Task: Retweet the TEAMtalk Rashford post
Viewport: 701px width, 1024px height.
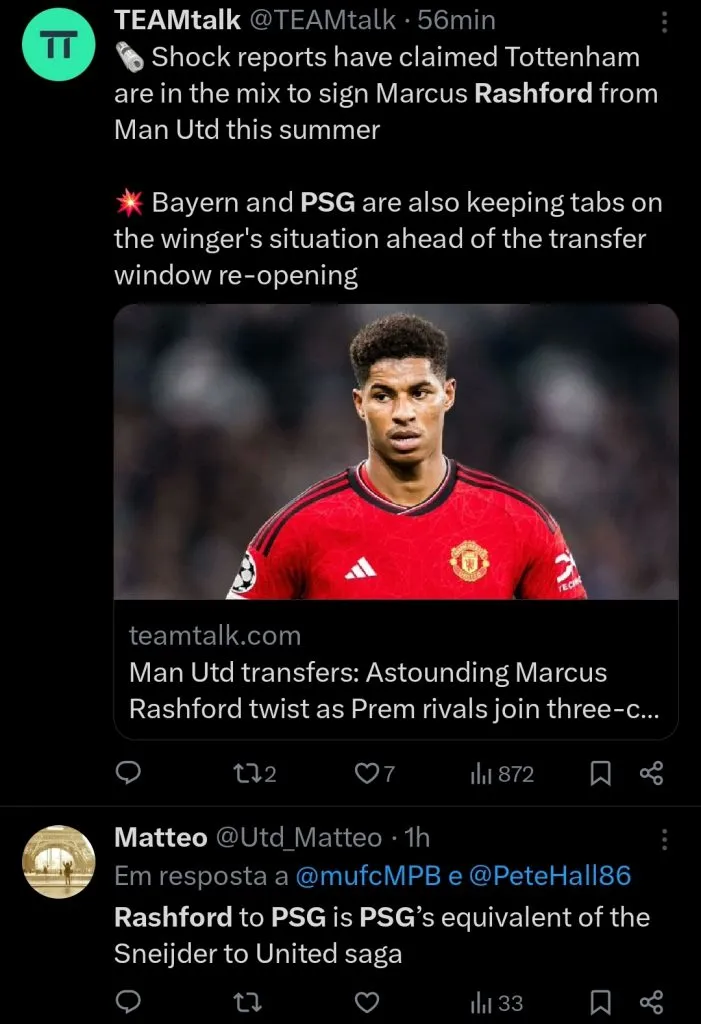Action: point(249,773)
